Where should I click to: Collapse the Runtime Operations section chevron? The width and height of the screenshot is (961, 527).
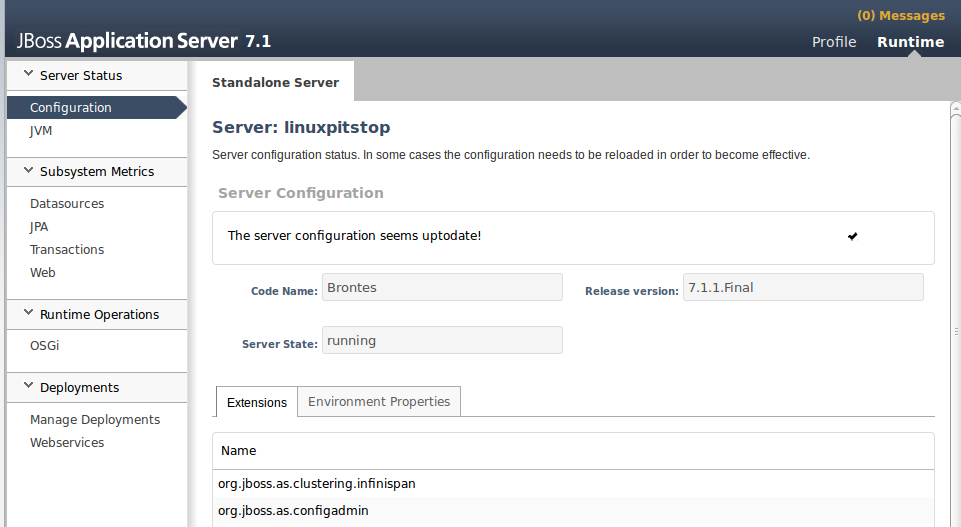pos(28,313)
